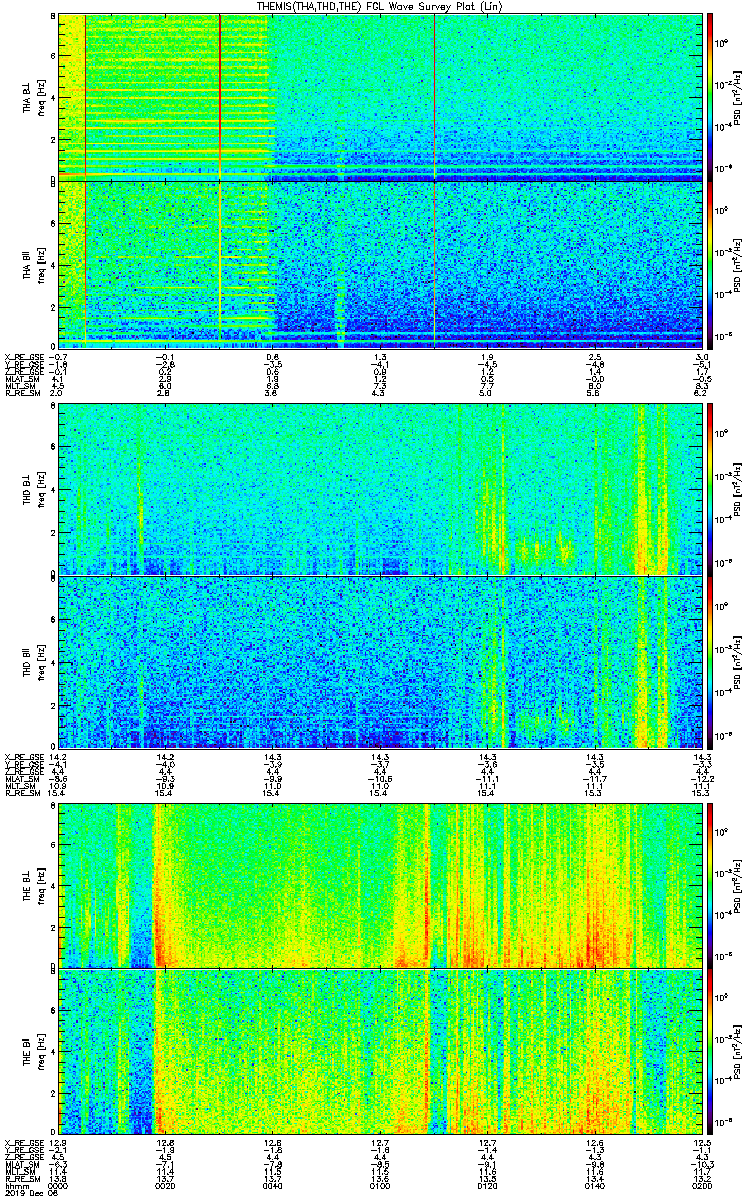750x1200 pixels.
Task: Click inside the THE B-parallel spectrogram panel
Action: pos(380,1053)
